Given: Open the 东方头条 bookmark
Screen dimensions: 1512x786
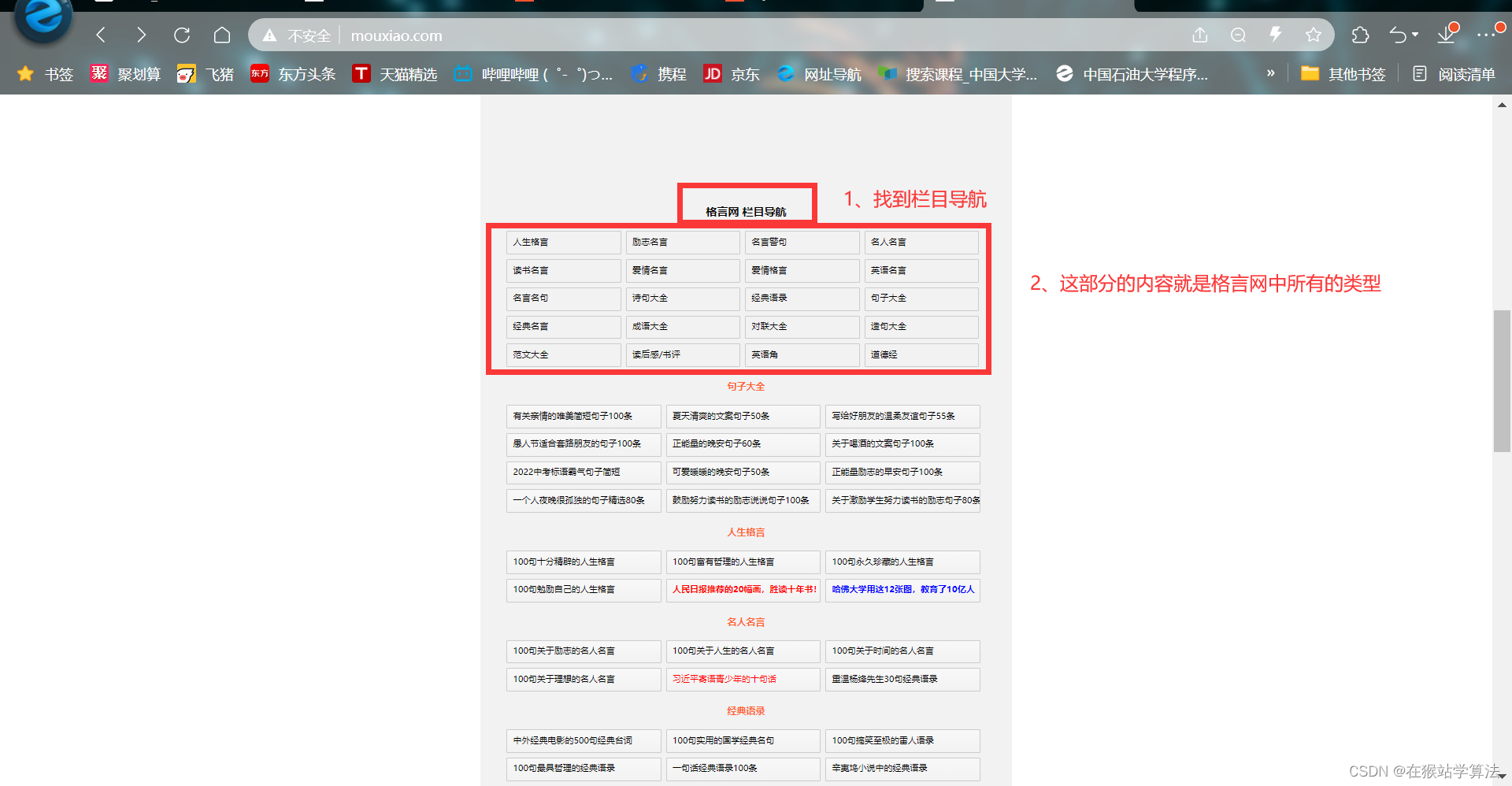Looking at the screenshot, I should (x=293, y=74).
